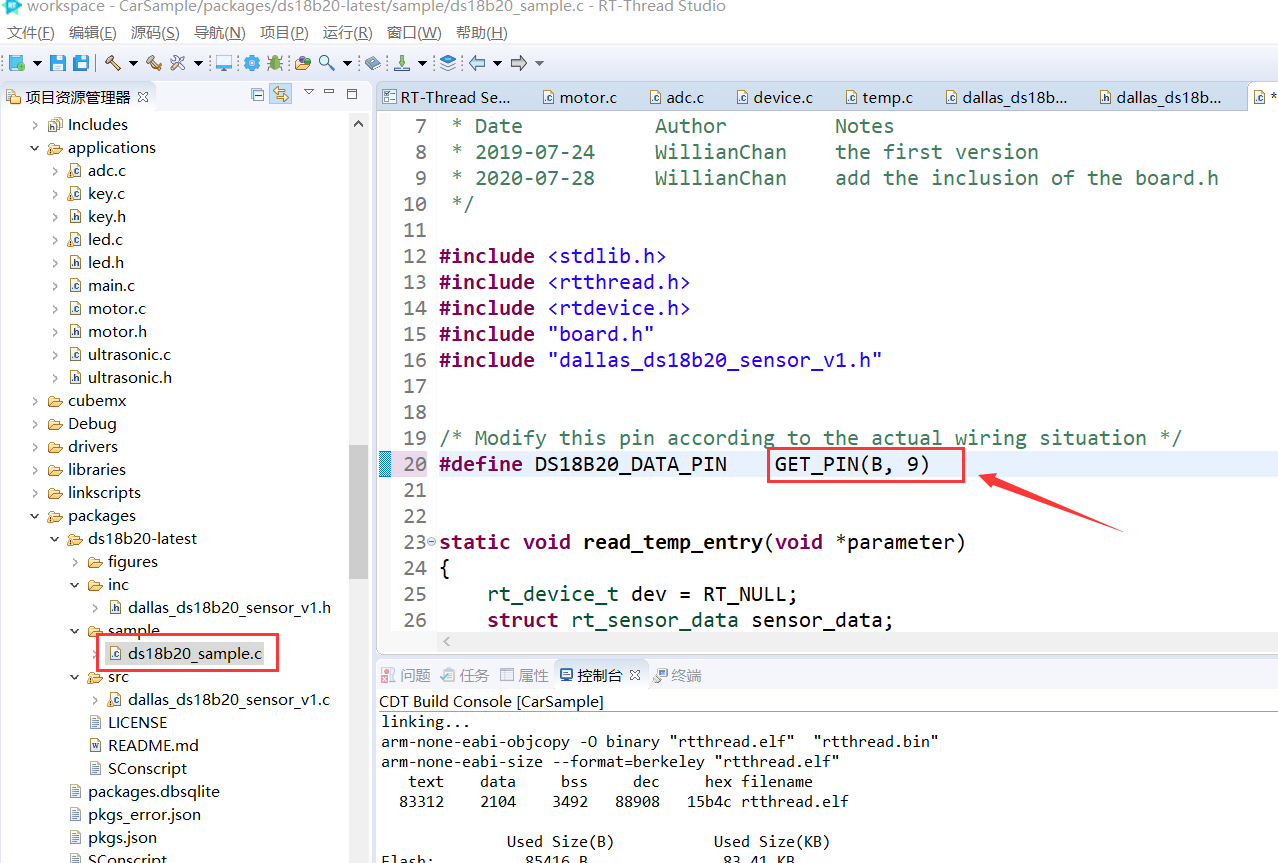Open the 文件(F) menu

[x=31, y=33]
